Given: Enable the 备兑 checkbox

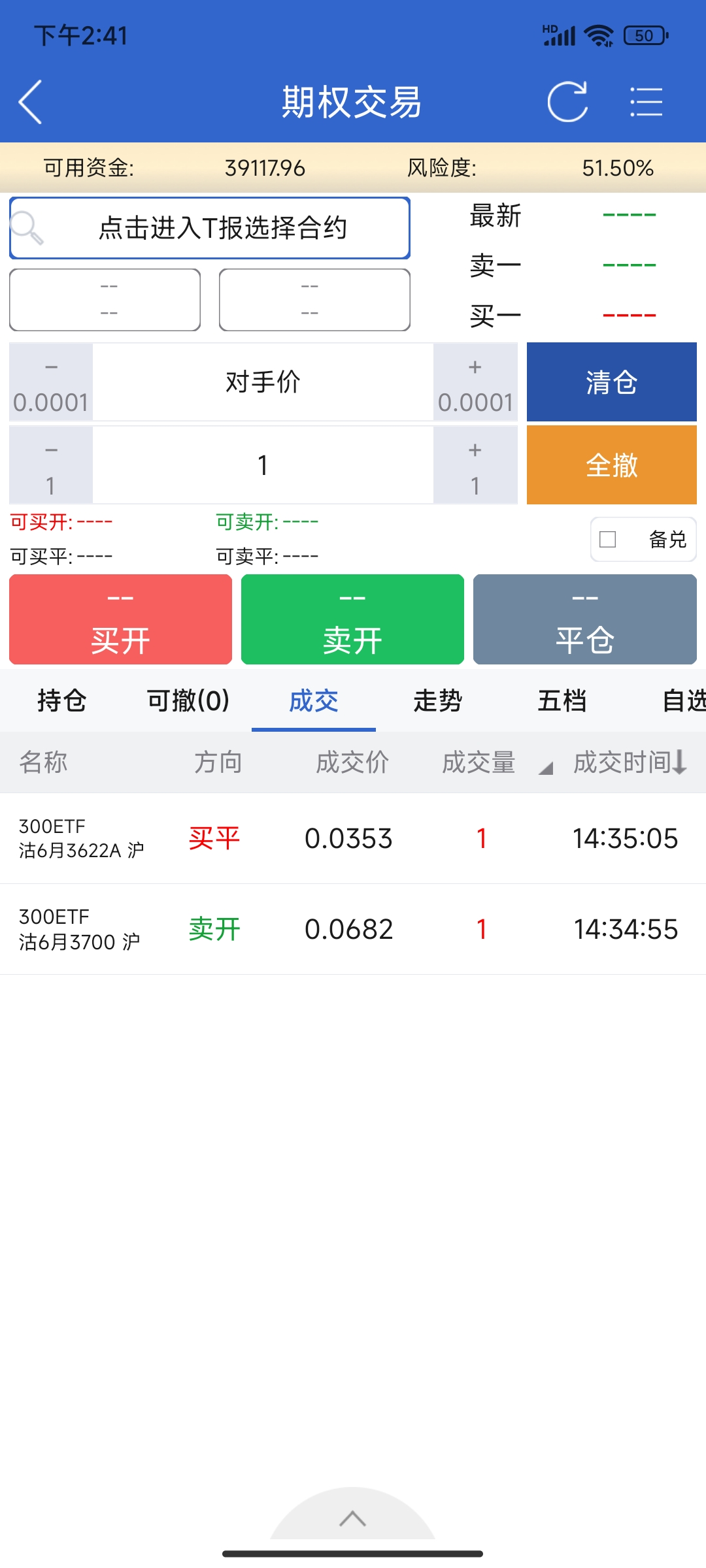Looking at the screenshot, I should [608, 540].
